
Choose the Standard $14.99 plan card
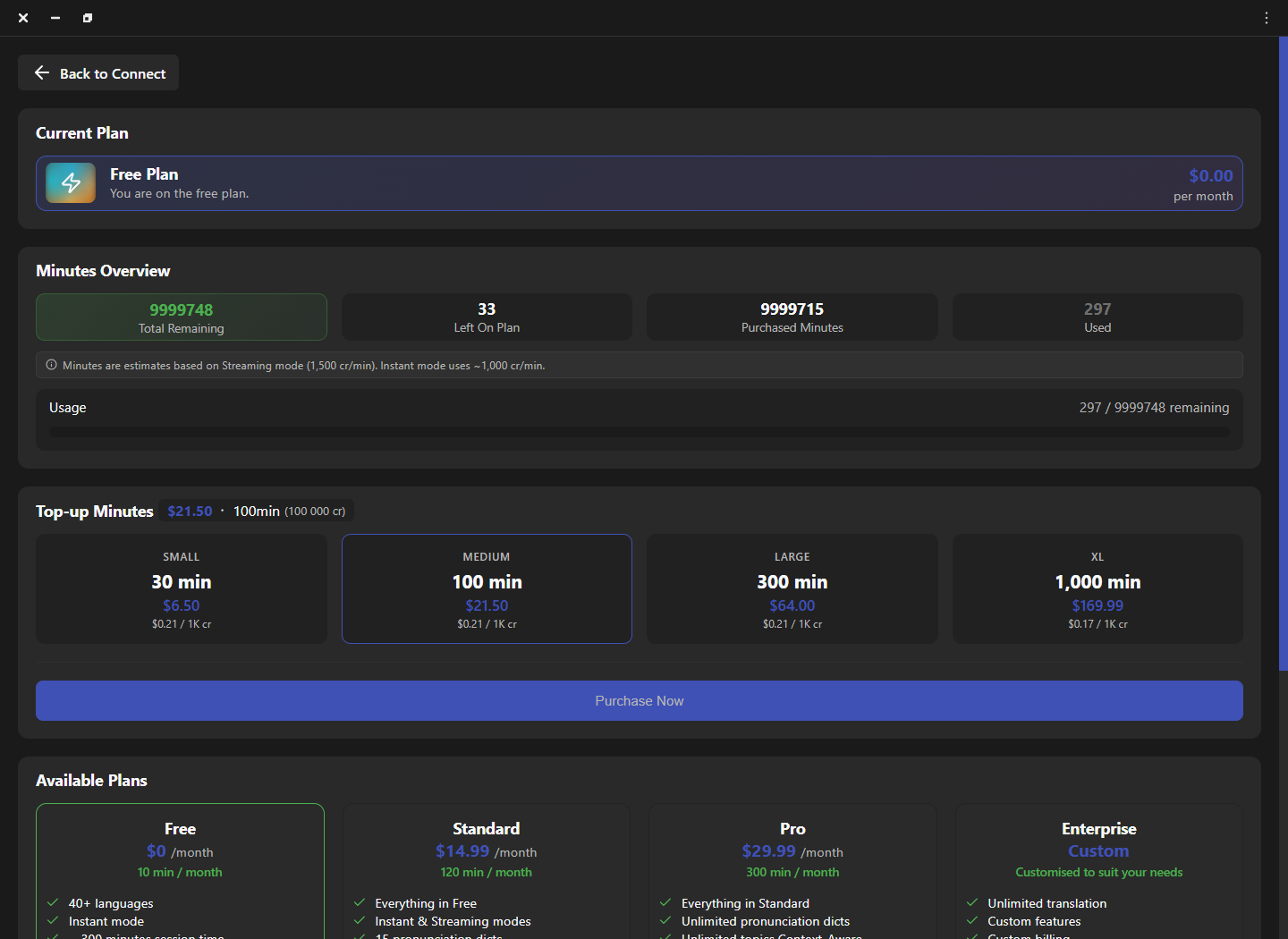point(487,871)
